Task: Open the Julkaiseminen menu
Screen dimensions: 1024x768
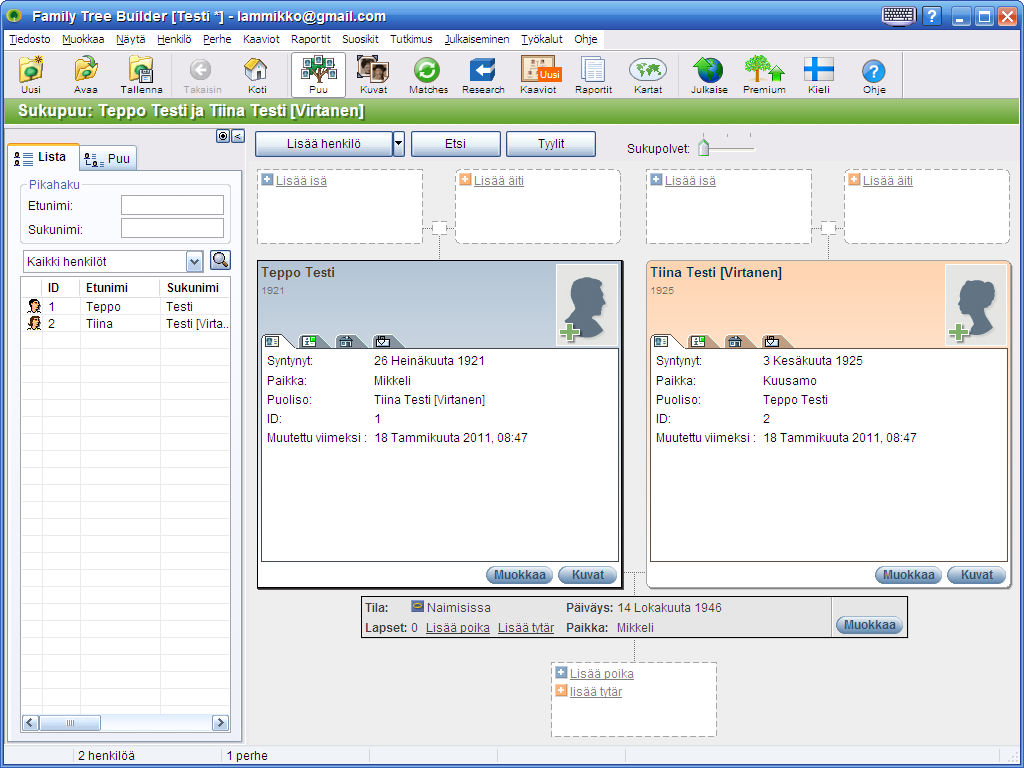Action: point(477,39)
